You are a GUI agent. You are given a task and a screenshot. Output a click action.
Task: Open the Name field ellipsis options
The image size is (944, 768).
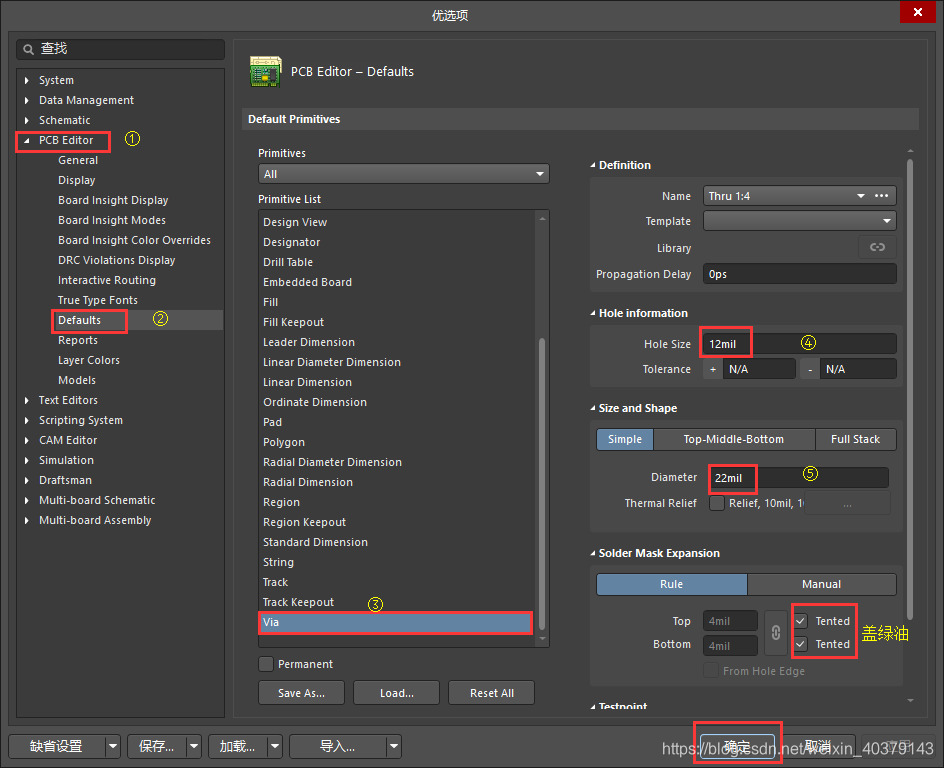881,196
